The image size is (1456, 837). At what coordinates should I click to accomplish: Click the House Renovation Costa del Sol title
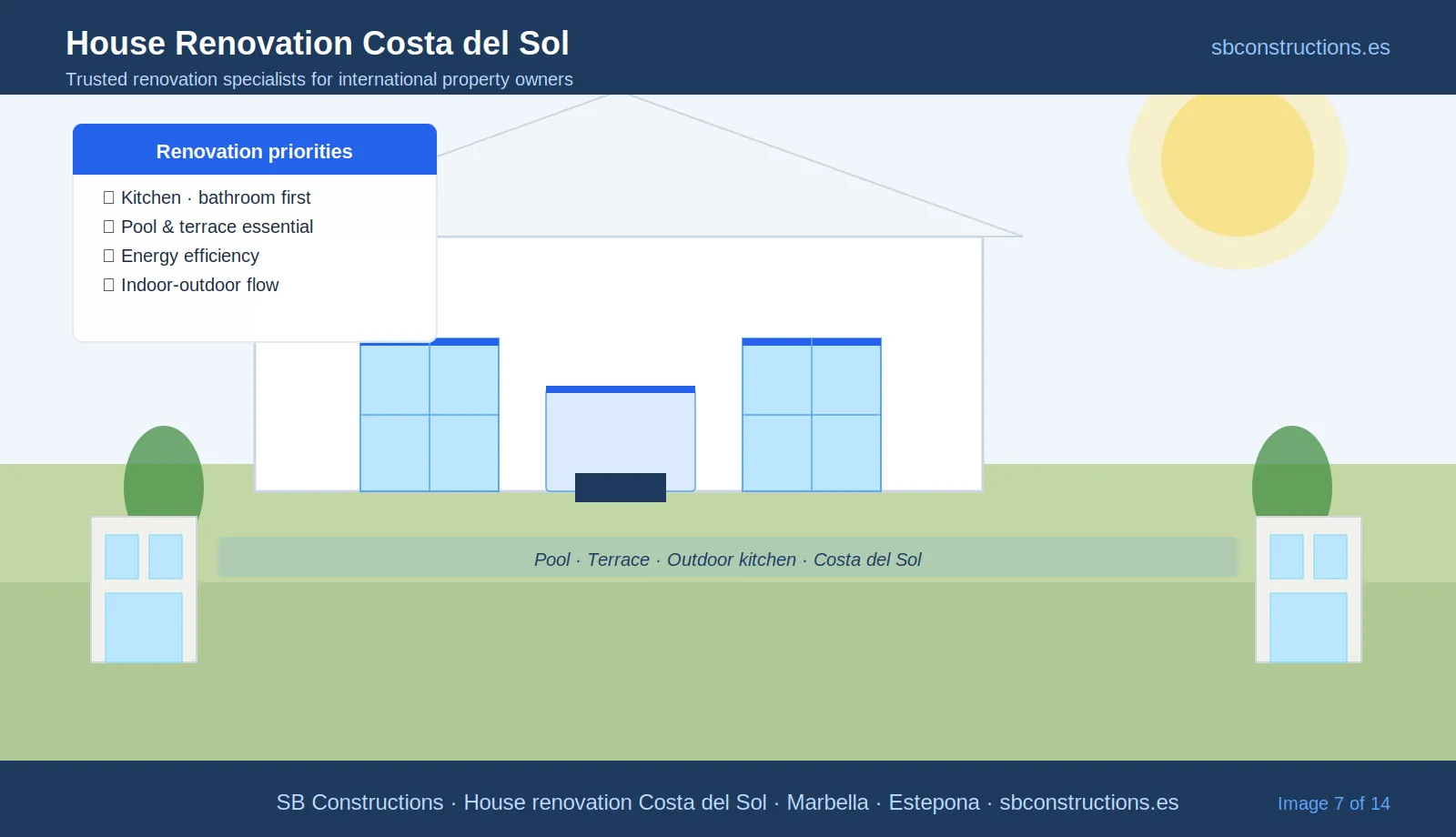click(318, 43)
